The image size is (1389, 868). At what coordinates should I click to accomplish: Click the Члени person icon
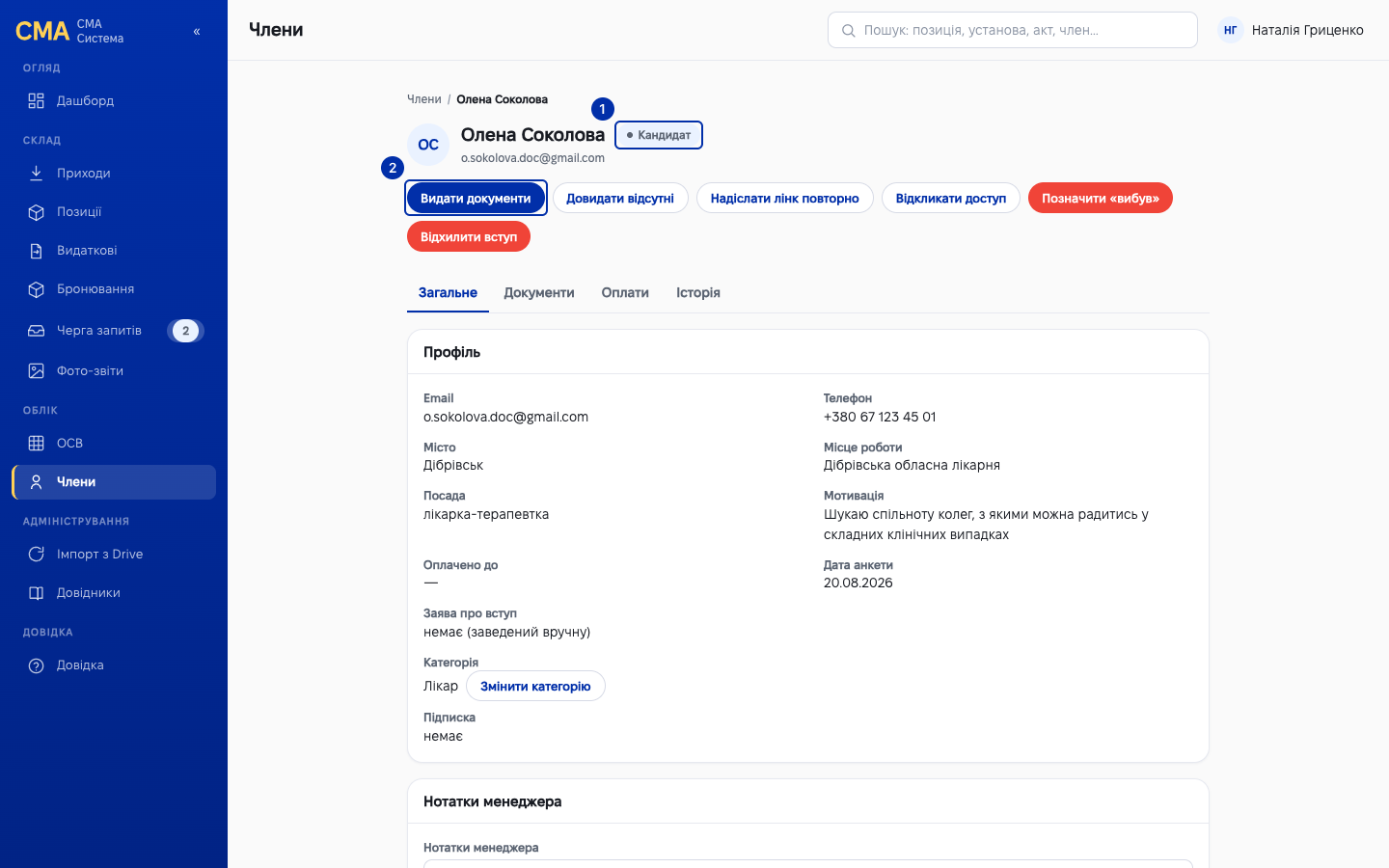click(x=37, y=482)
